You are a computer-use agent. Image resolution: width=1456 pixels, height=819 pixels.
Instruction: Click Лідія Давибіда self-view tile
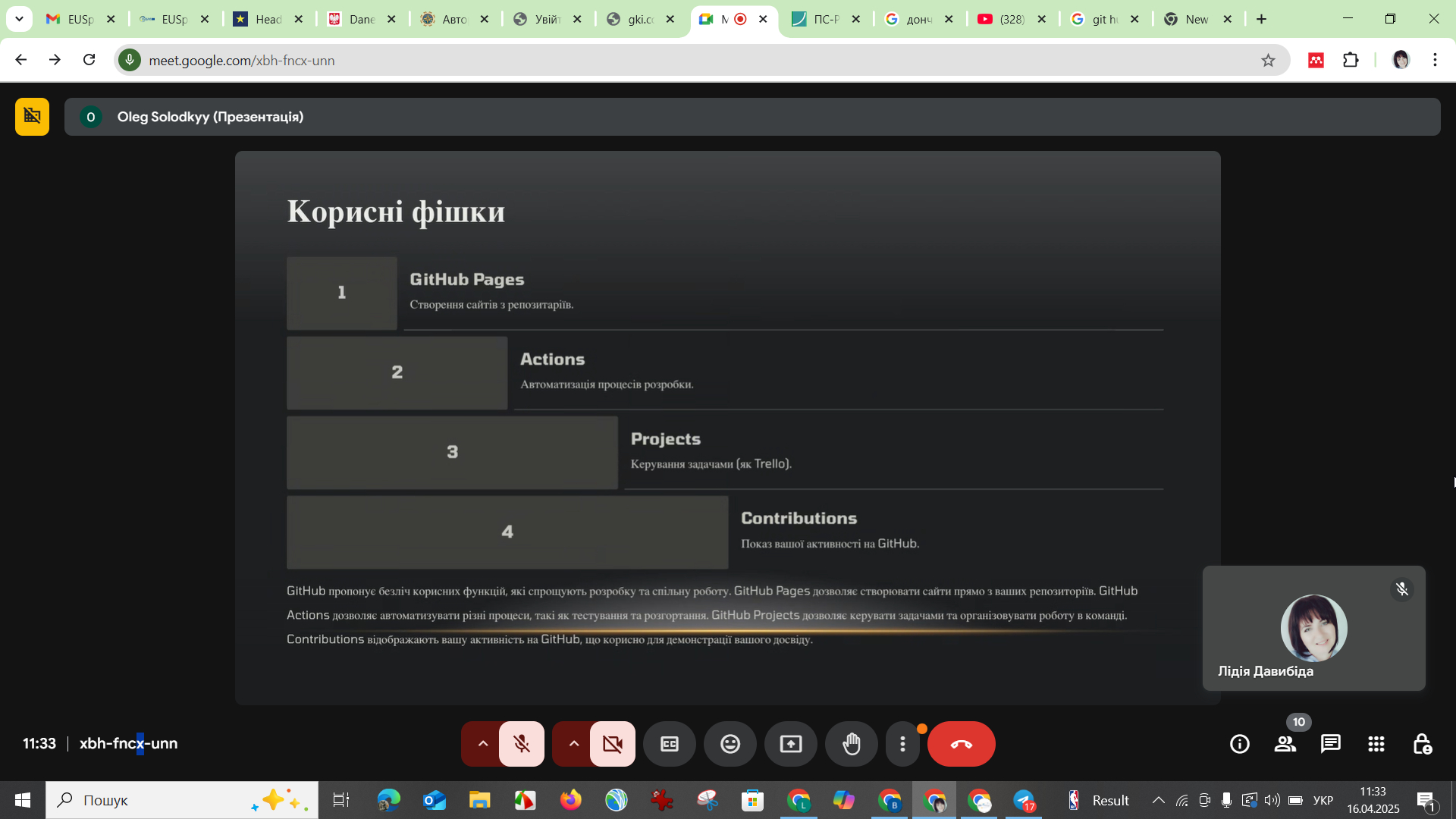1314,628
